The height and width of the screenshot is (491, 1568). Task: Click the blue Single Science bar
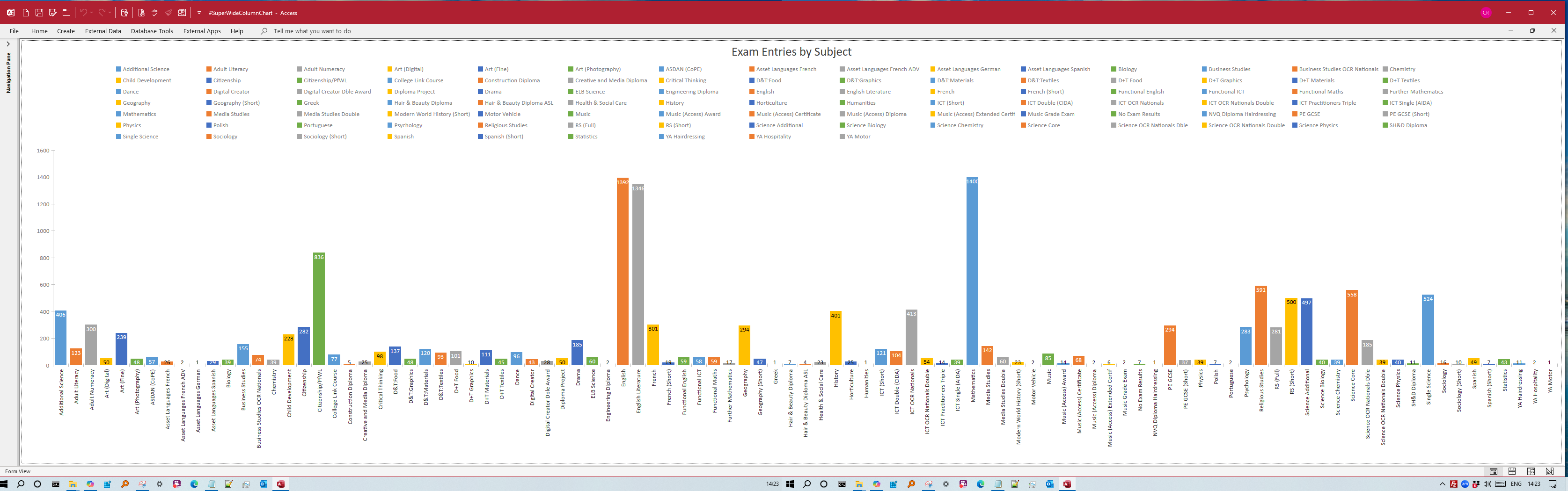click(x=1428, y=330)
